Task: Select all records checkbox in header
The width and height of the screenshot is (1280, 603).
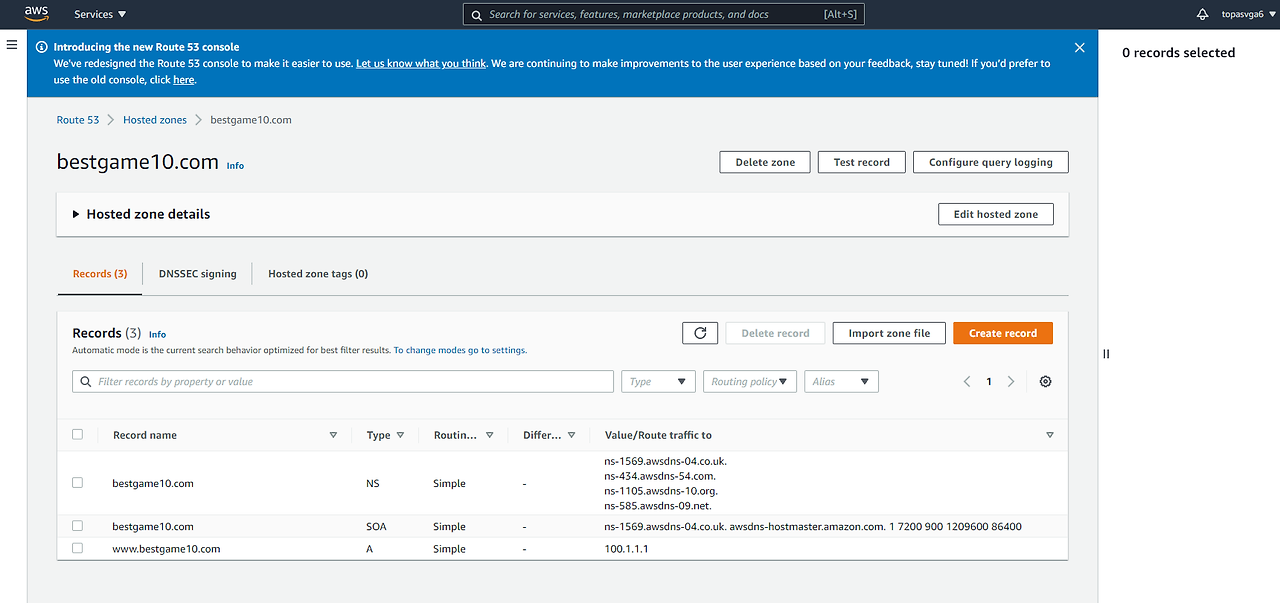Action: pyautogui.click(x=78, y=434)
